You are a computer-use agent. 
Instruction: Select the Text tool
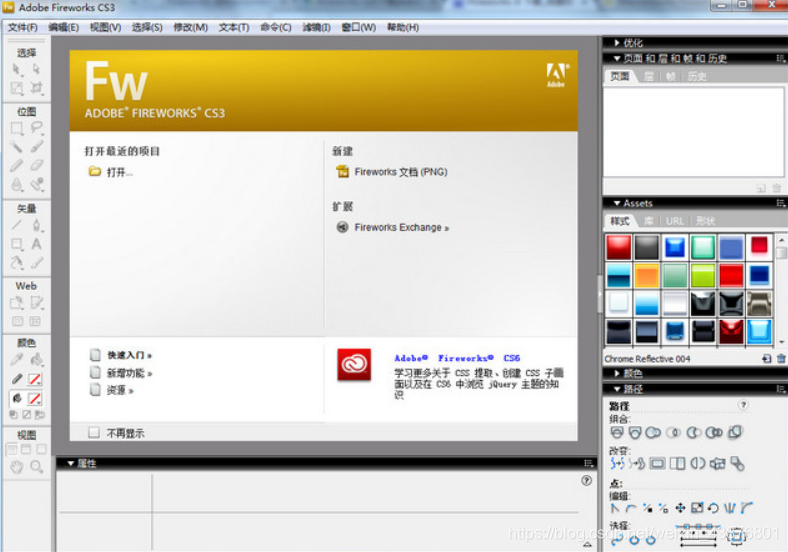[x=36, y=244]
